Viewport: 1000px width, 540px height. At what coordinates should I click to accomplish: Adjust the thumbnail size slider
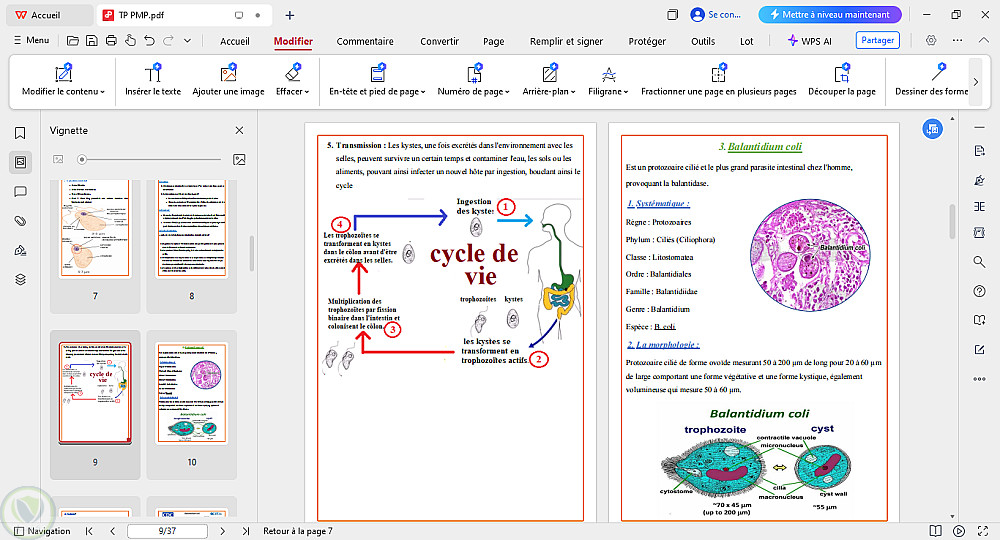coord(82,159)
